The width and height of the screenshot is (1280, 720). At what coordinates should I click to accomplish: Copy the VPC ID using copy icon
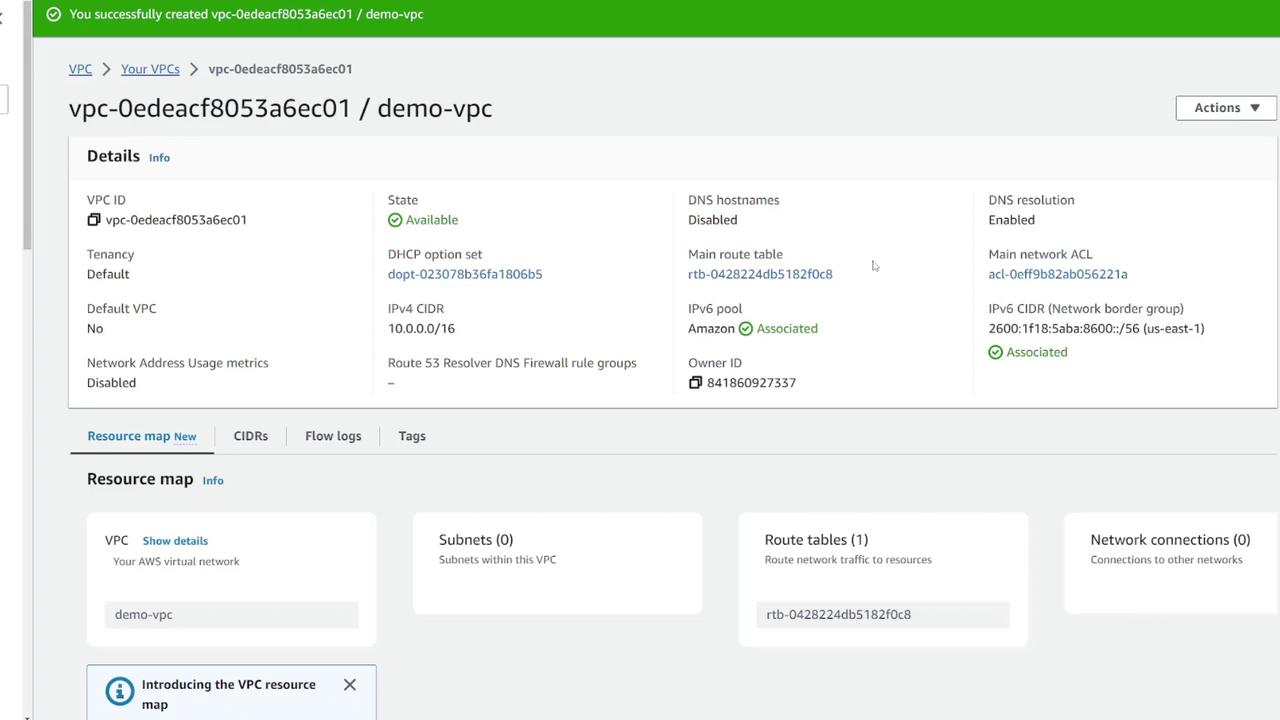pyautogui.click(x=94, y=220)
